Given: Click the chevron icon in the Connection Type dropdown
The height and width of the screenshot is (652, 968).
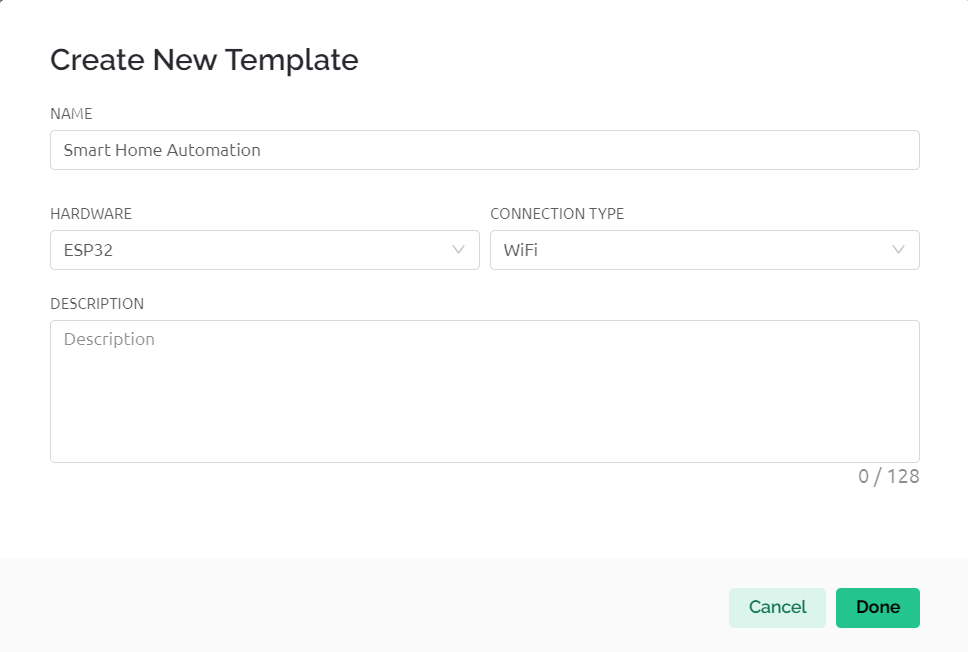Looking at the screenshot, I should pyautogui.click(x=898, y=250).
